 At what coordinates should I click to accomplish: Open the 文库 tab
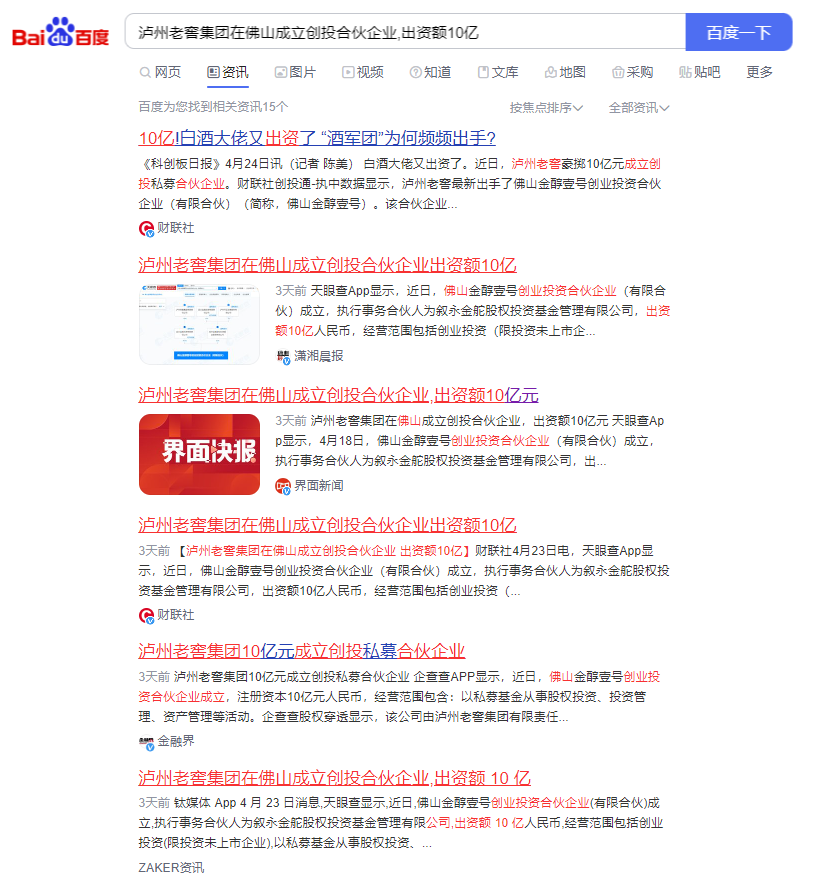pos(498,72)
